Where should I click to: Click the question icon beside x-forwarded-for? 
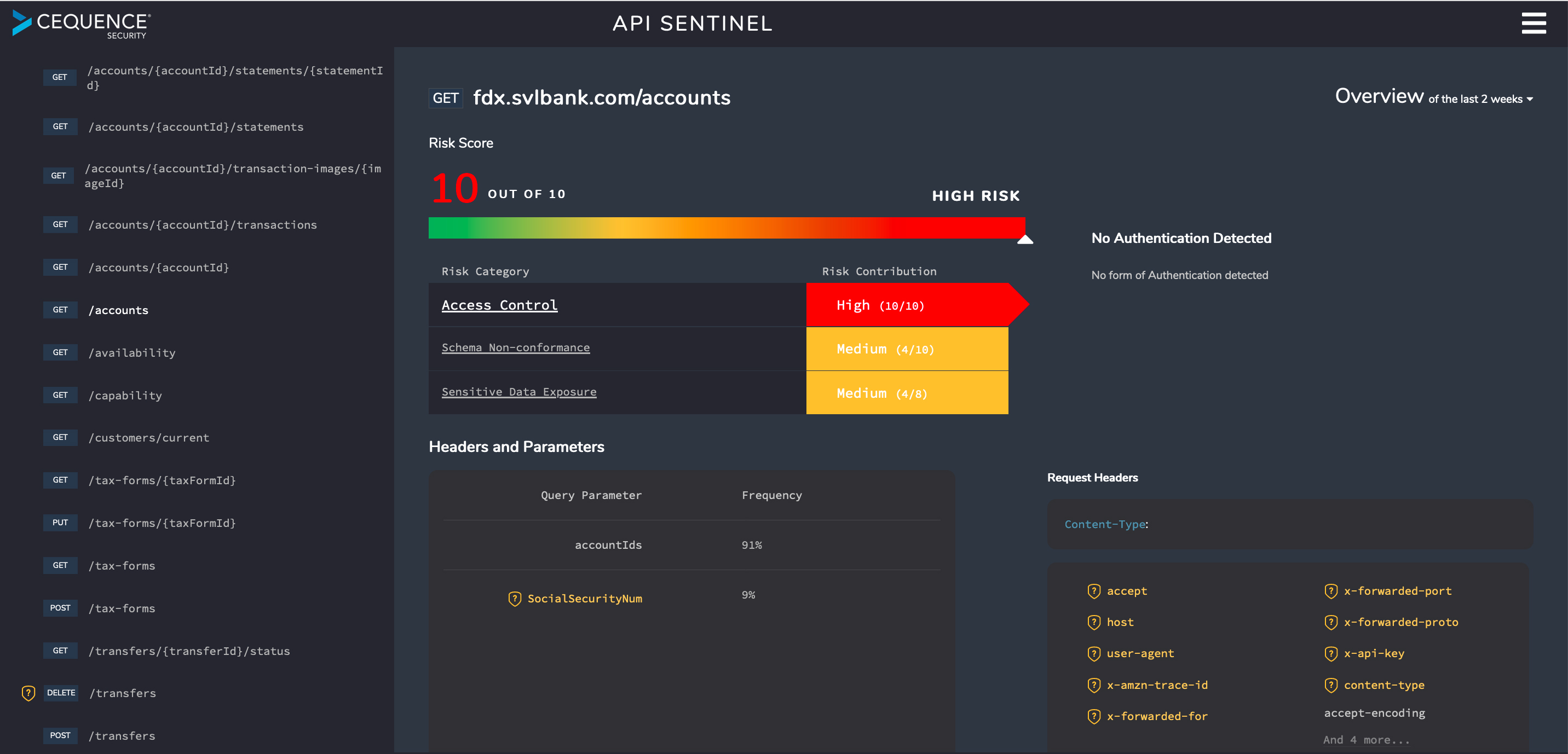[x=1093, y=716]
